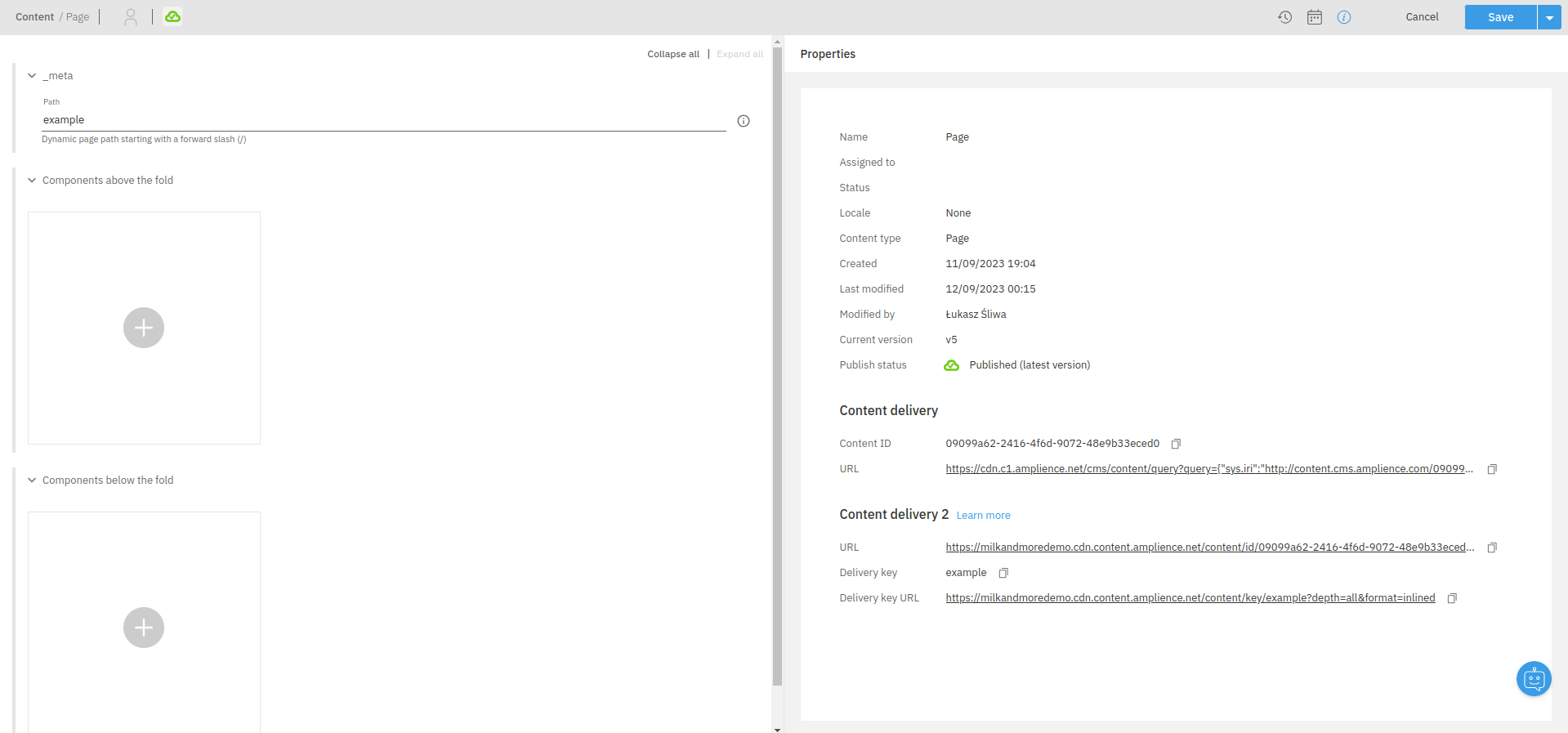Click the info icon beside Path field

(743, 121)
